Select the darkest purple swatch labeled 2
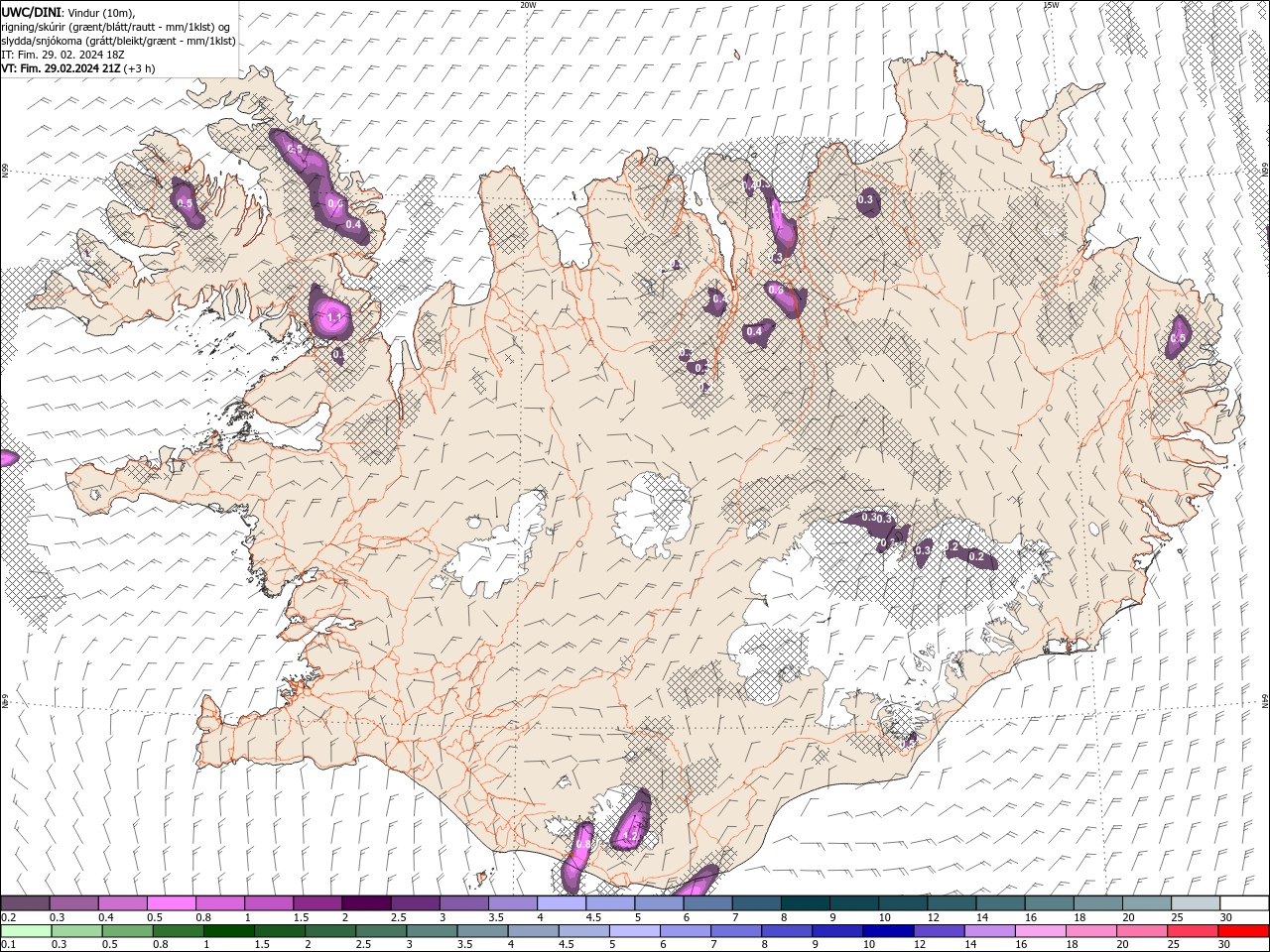The image size is (1270, 952). click(366, 903)
